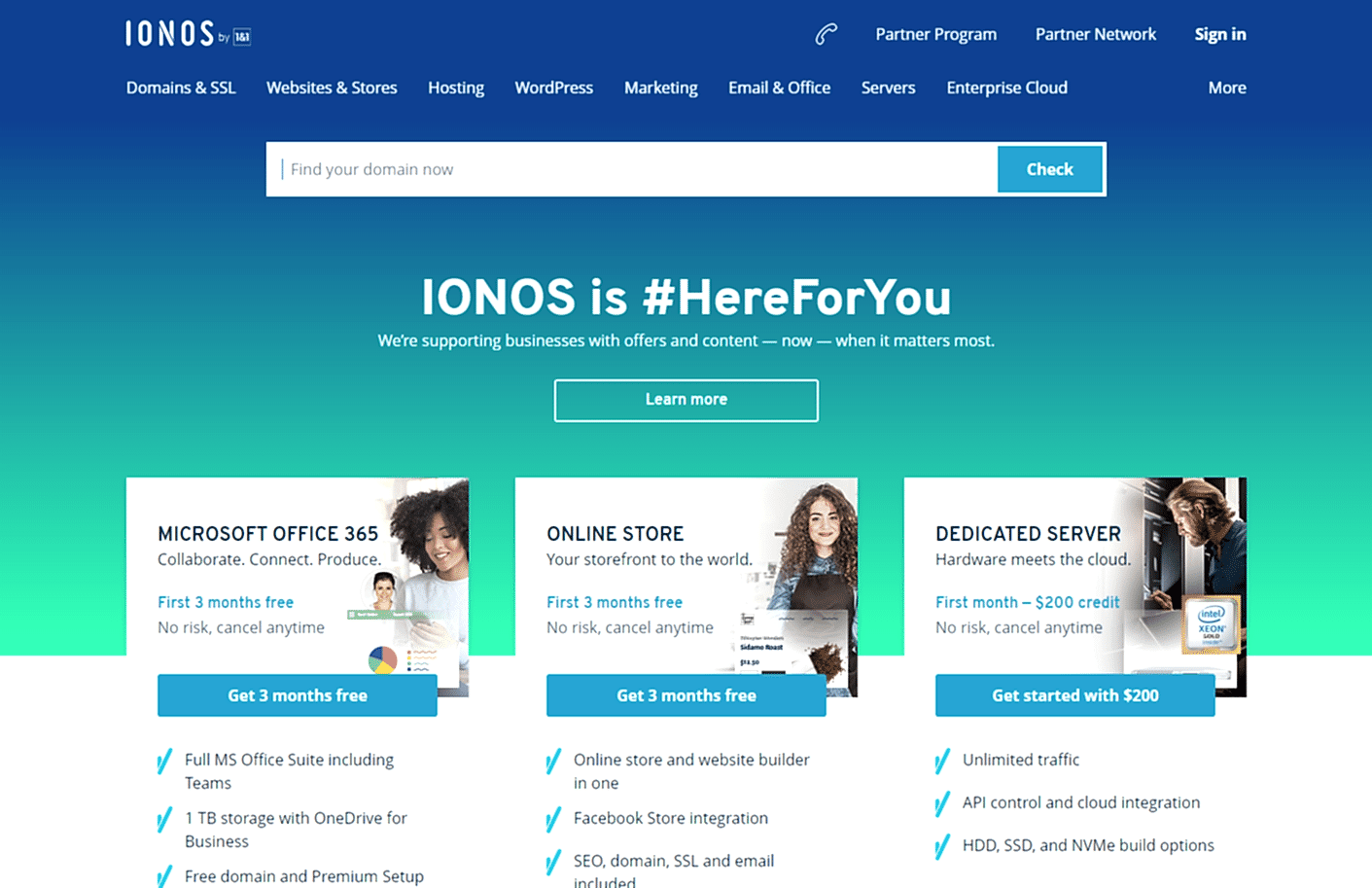The image size is (1372, 888).
Task: Click the IONOS logo
Action: tap(188, 34)
